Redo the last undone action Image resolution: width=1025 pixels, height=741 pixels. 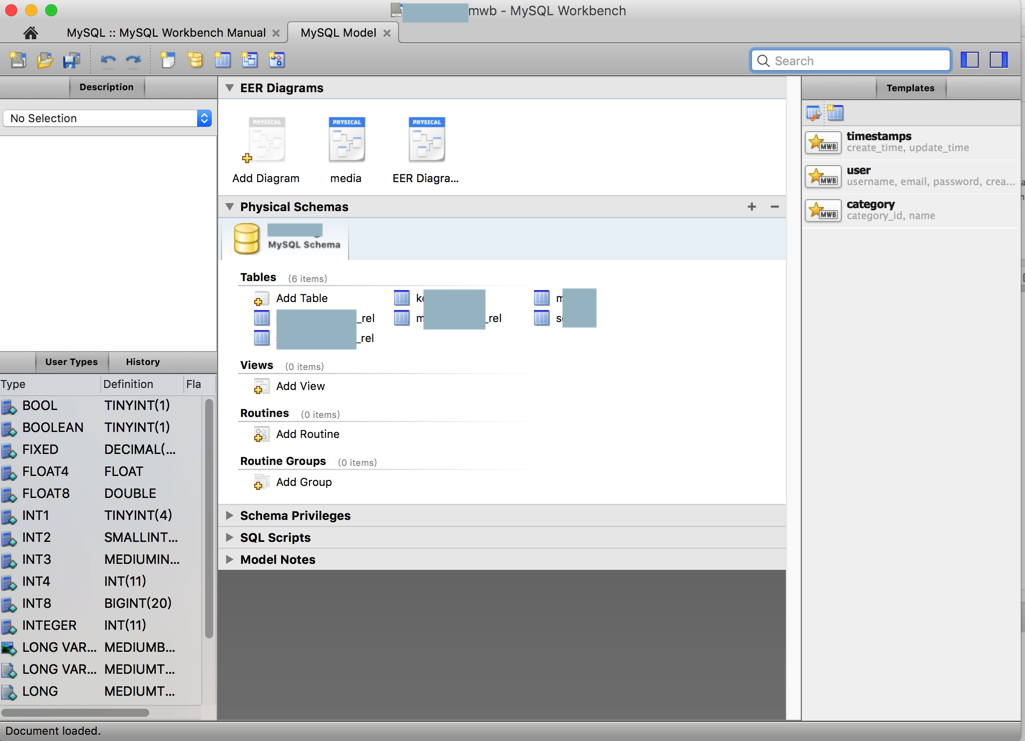pos(133,60)
